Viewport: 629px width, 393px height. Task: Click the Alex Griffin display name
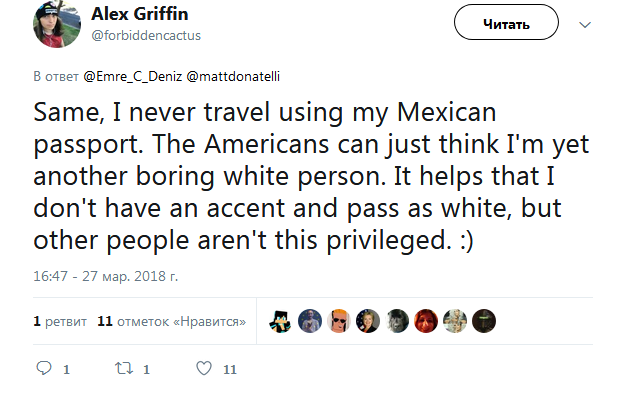pos(140,14)
